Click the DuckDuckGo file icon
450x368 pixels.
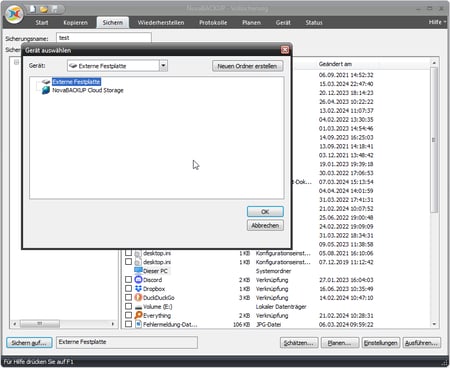(x=138, y=297)
